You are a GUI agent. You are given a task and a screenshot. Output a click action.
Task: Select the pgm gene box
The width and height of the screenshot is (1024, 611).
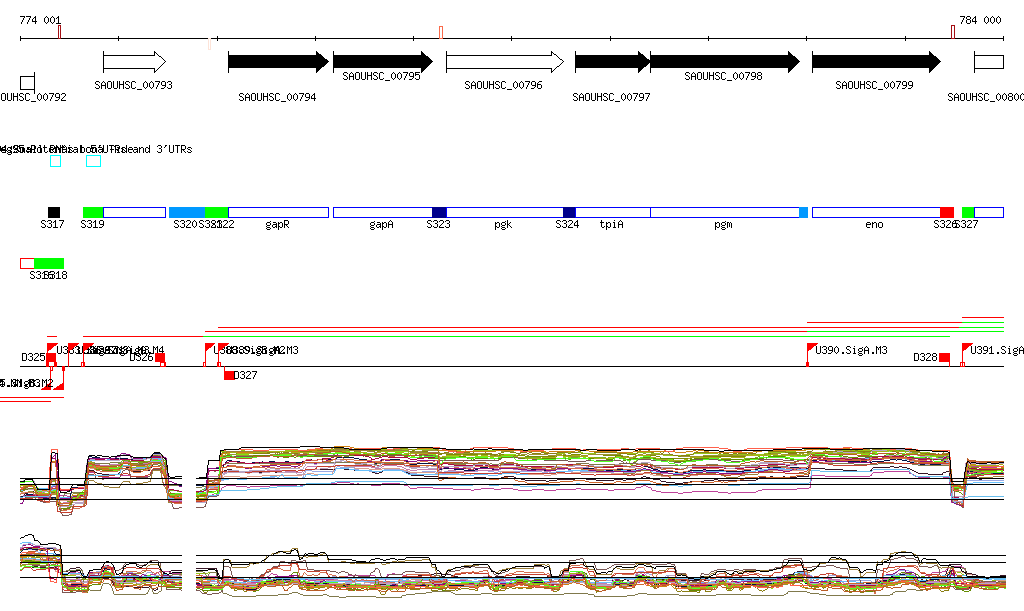724,212
